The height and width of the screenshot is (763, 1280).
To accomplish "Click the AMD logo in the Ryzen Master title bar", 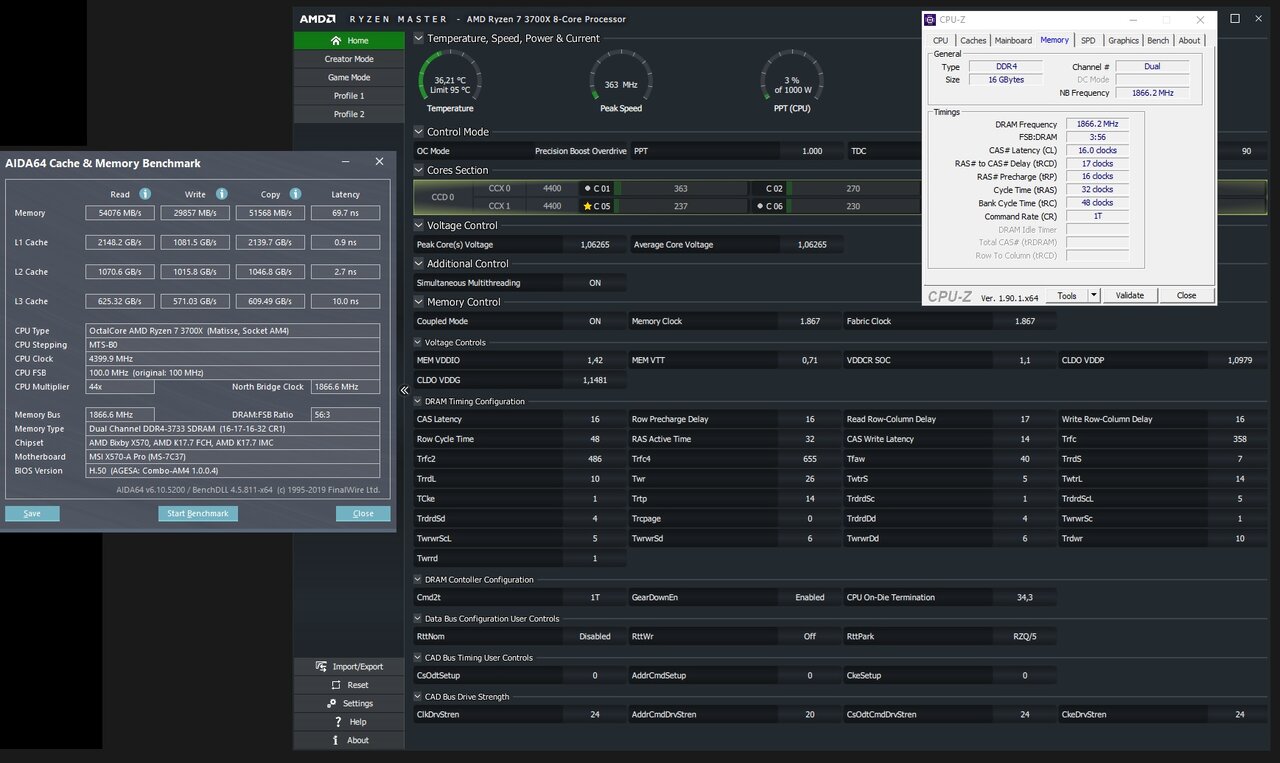I will tap(317, 19).
